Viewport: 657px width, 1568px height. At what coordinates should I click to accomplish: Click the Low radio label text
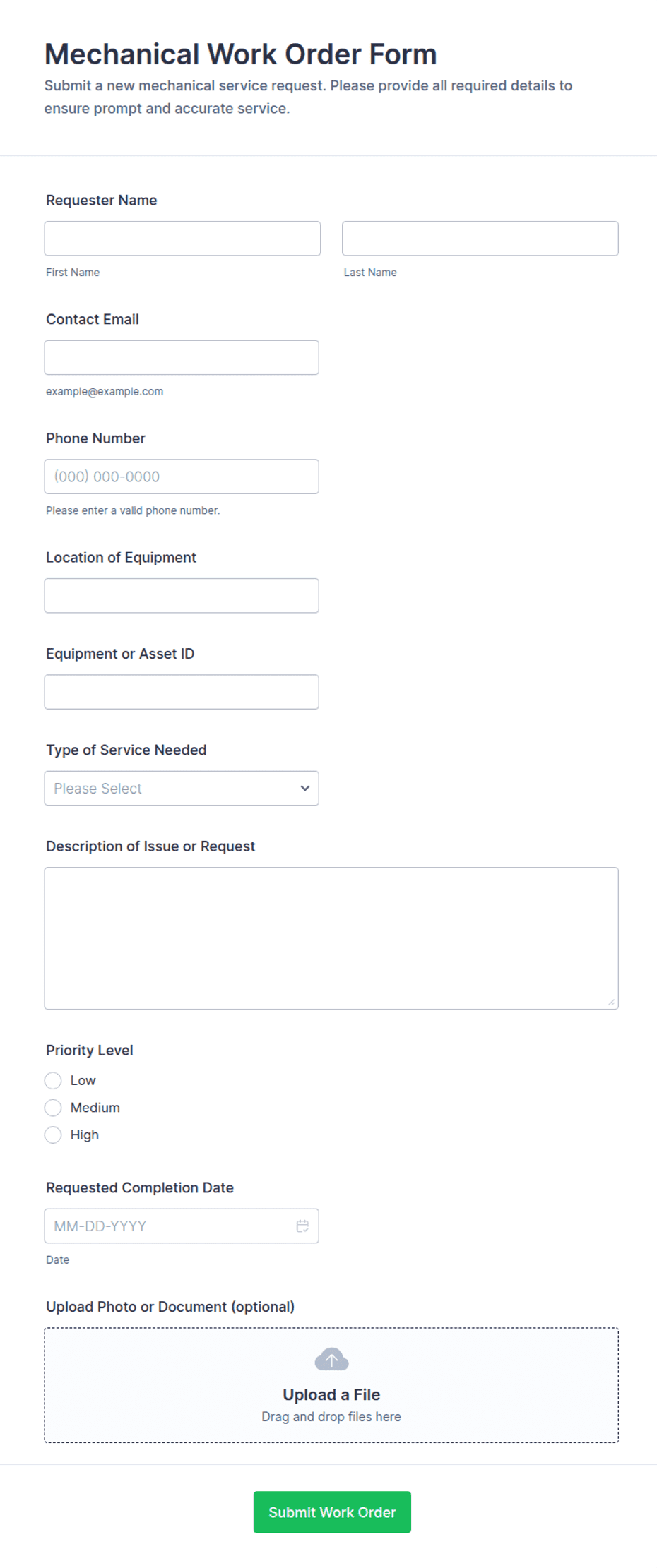click(x=83, y=1080)
